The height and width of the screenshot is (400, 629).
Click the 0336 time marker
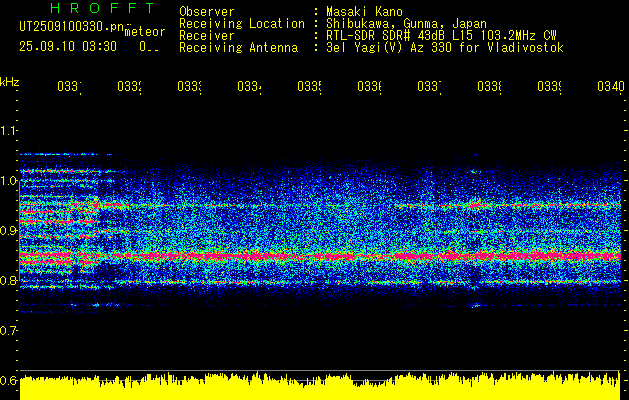370,86
